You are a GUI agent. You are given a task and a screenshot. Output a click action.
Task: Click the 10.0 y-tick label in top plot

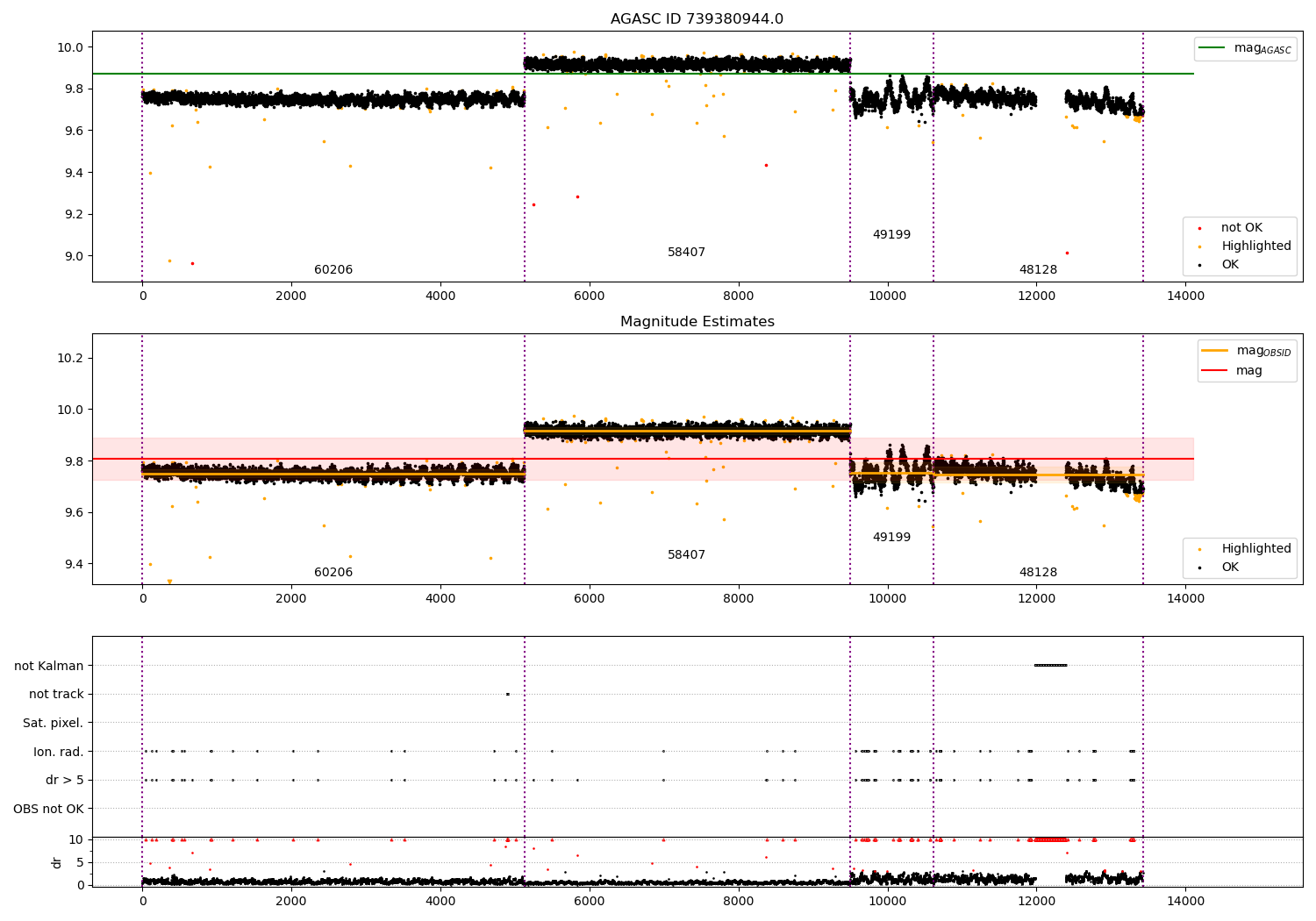[x=70, y=47]
